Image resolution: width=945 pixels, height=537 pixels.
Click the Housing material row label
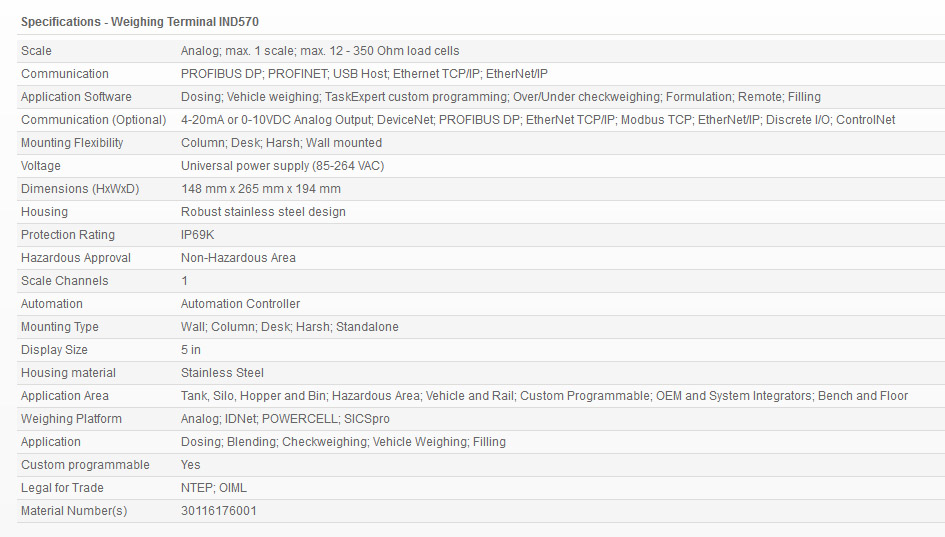pyautogui.click(x=68, y=373)
